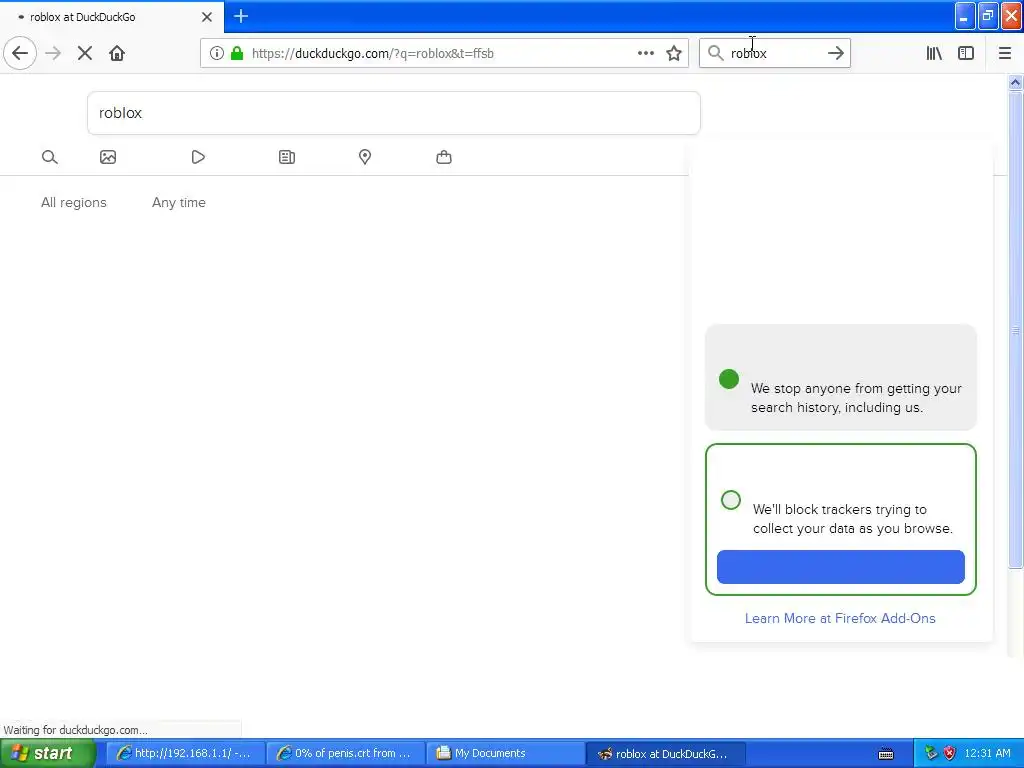The width and height of the screenshot is (1024, 768).
Task: Switch to the 0% download taskbar window
Action: click(345, 753)
